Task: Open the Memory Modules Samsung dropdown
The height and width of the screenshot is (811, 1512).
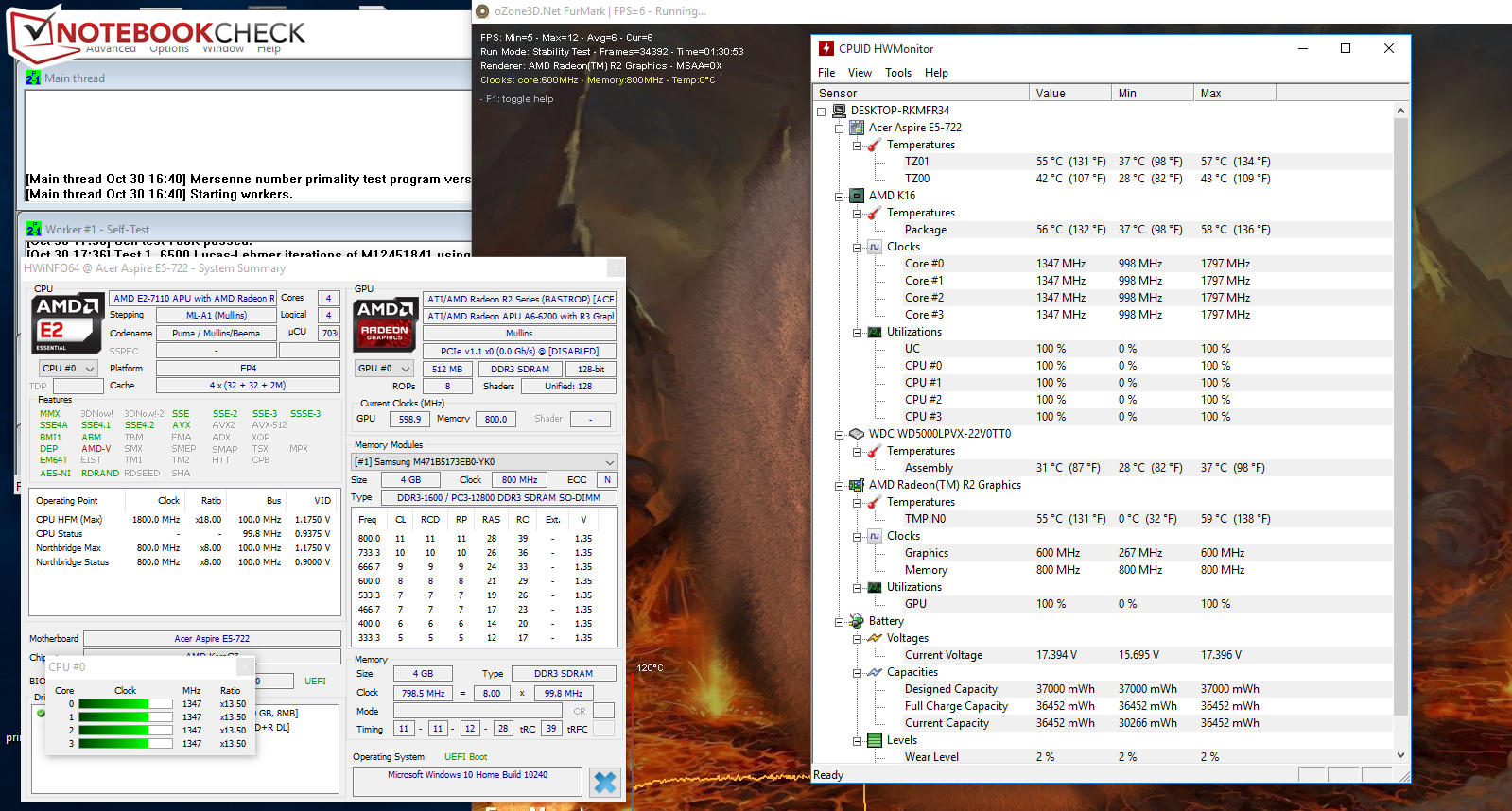Action: tap(484, 462)
